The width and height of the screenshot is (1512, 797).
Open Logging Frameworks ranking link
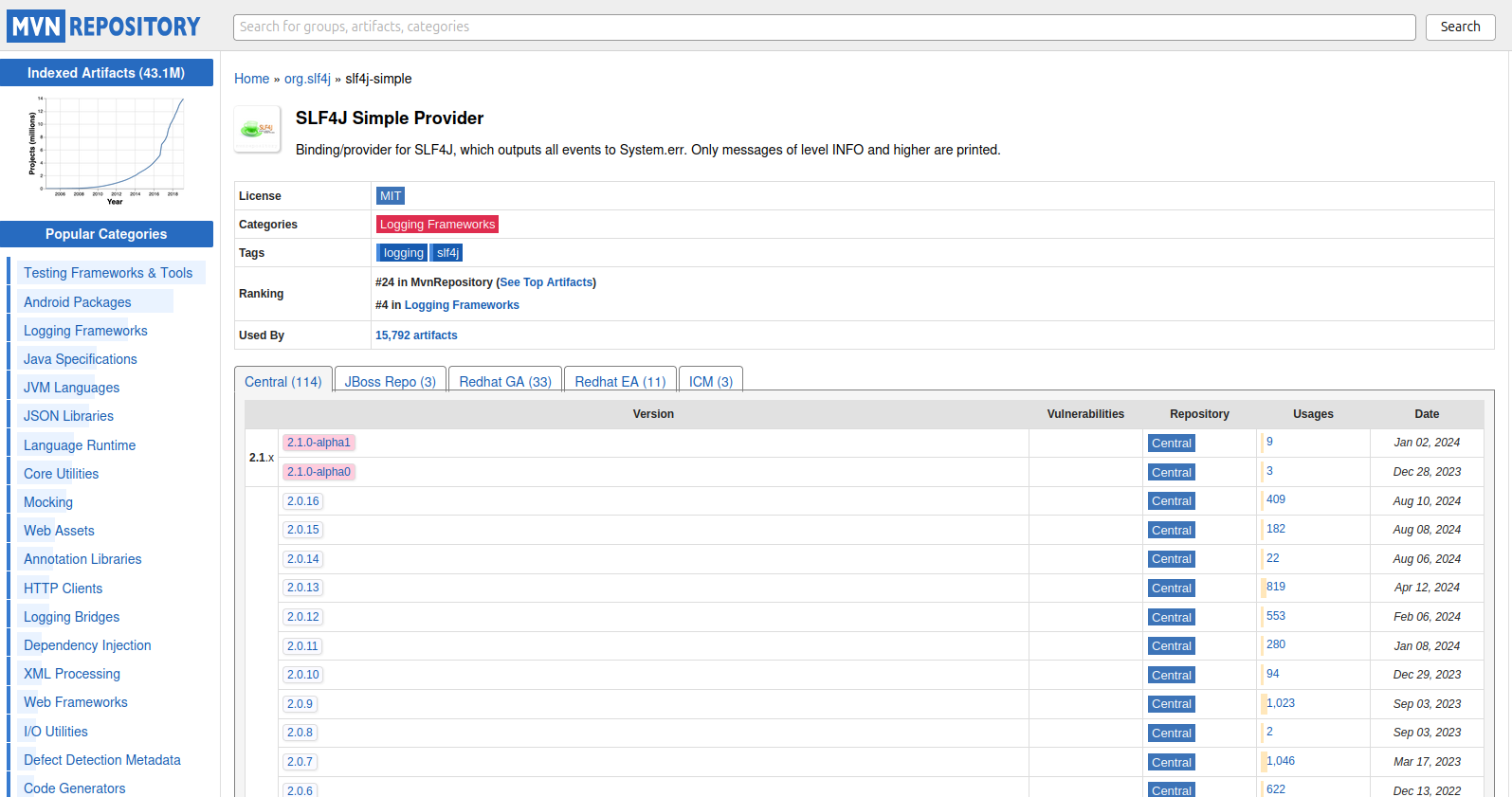coord(462,305)
